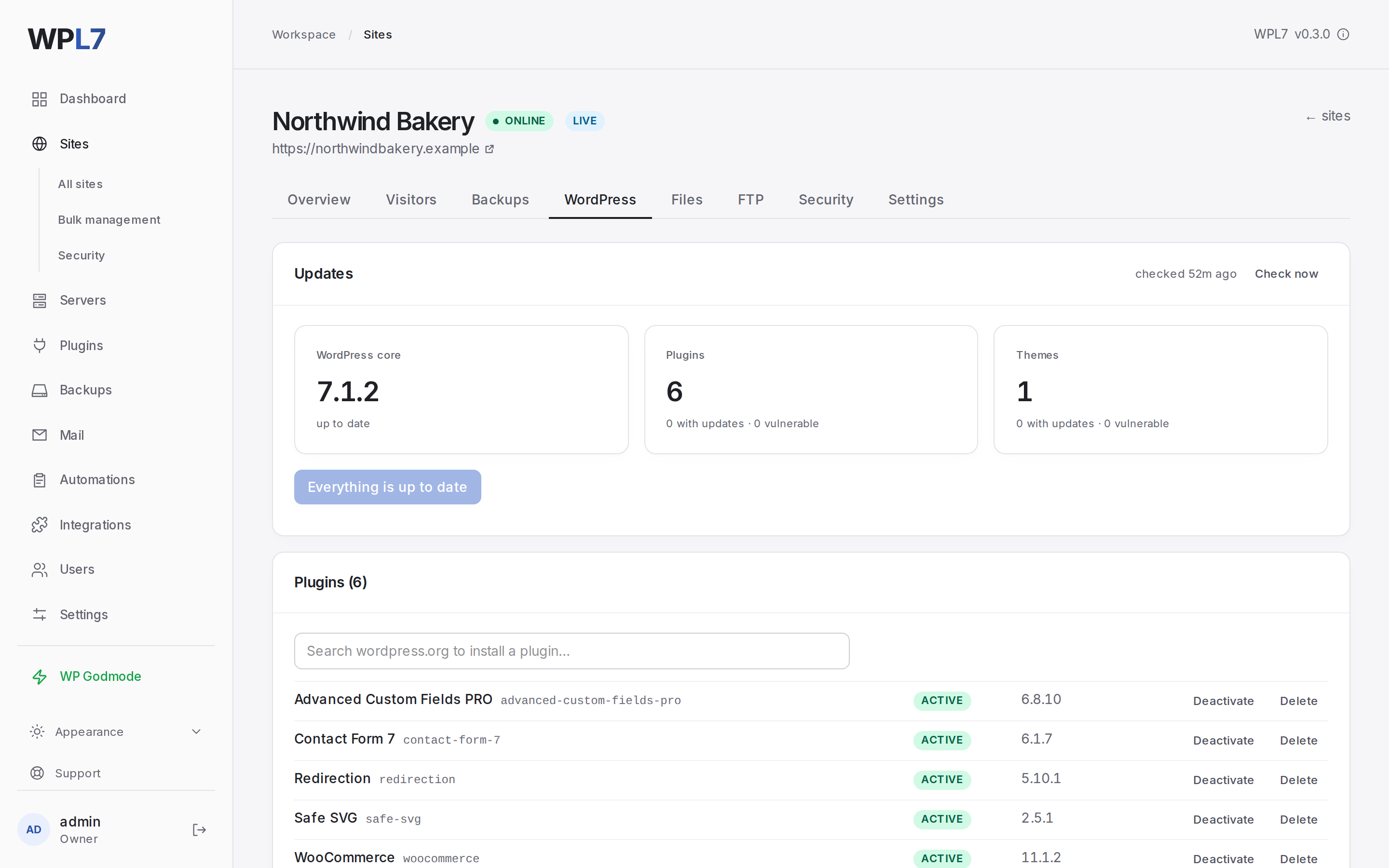Click the Automations clipboard icon
Screen dimensions: 1389x868
coord(39,480)
